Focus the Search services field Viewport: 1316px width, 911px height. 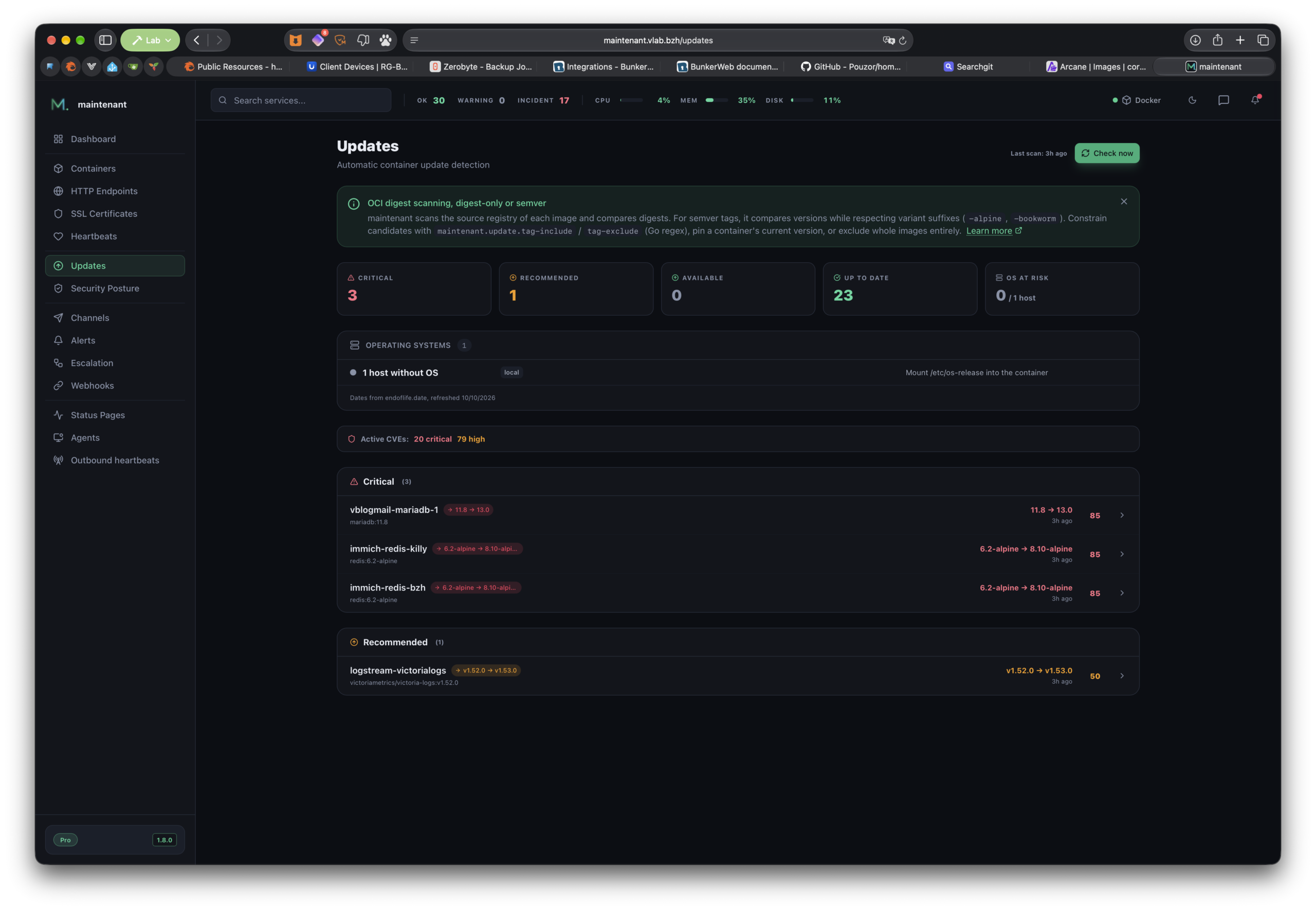click(x=301, y=100)
